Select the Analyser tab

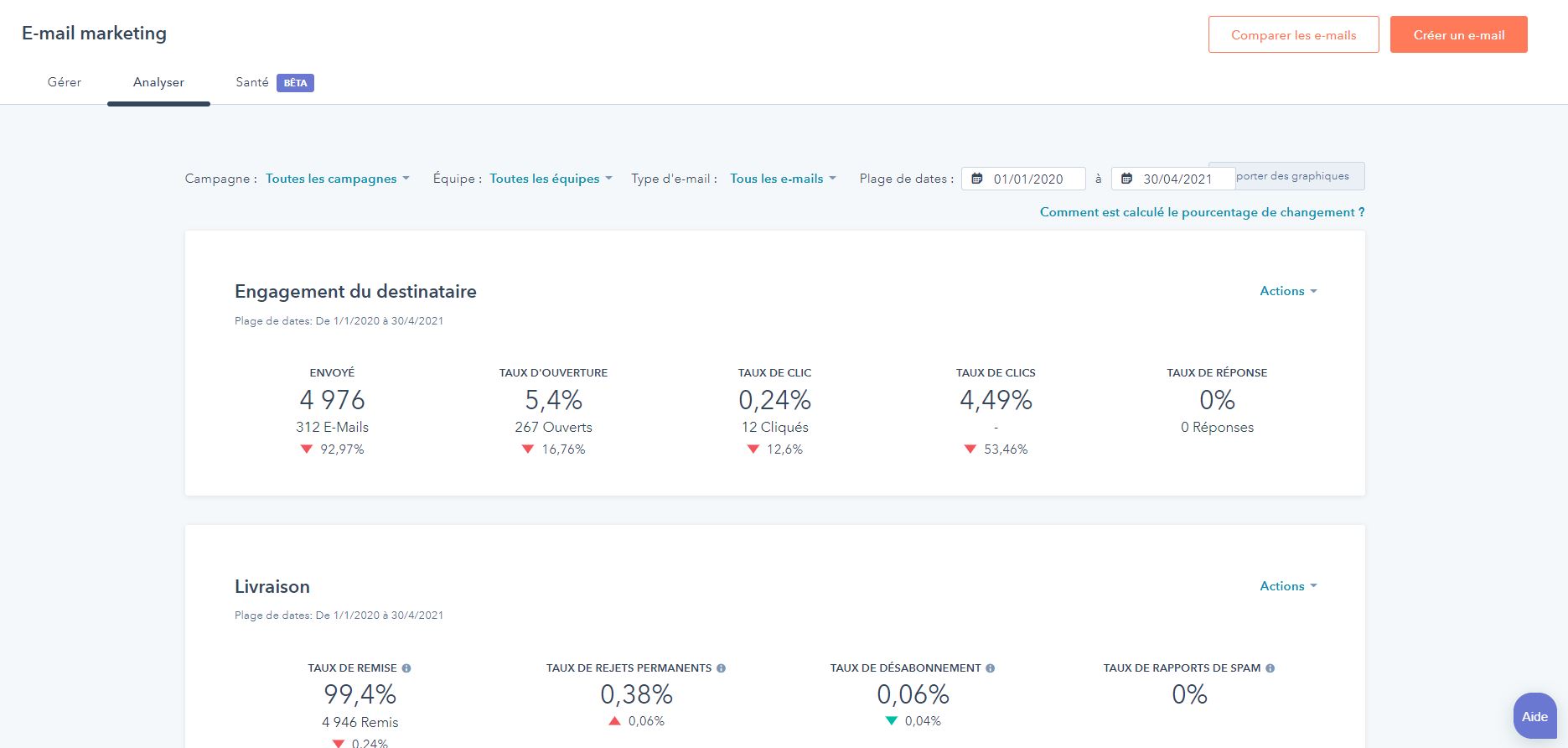coord(158,82)
